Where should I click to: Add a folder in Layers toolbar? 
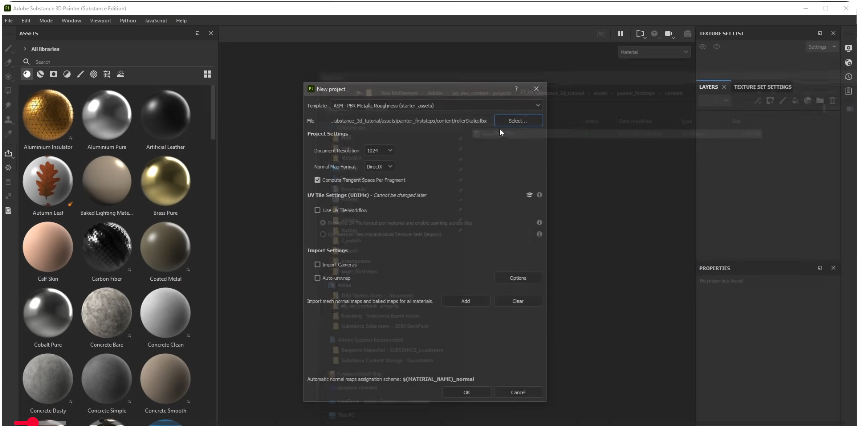pyautogui.click(x=820, y=101)
